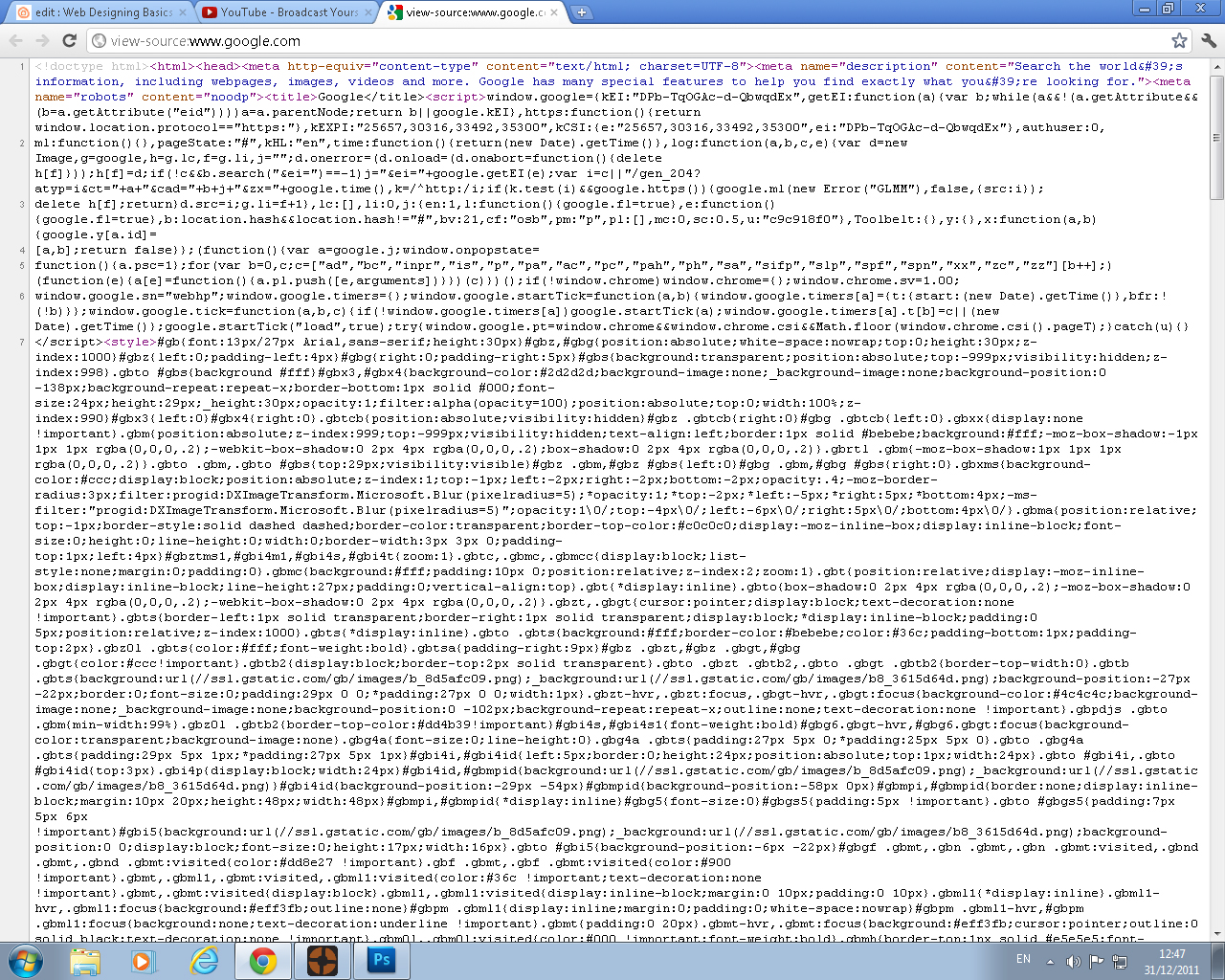Open Windows Explorer from the taskbar

85,960
